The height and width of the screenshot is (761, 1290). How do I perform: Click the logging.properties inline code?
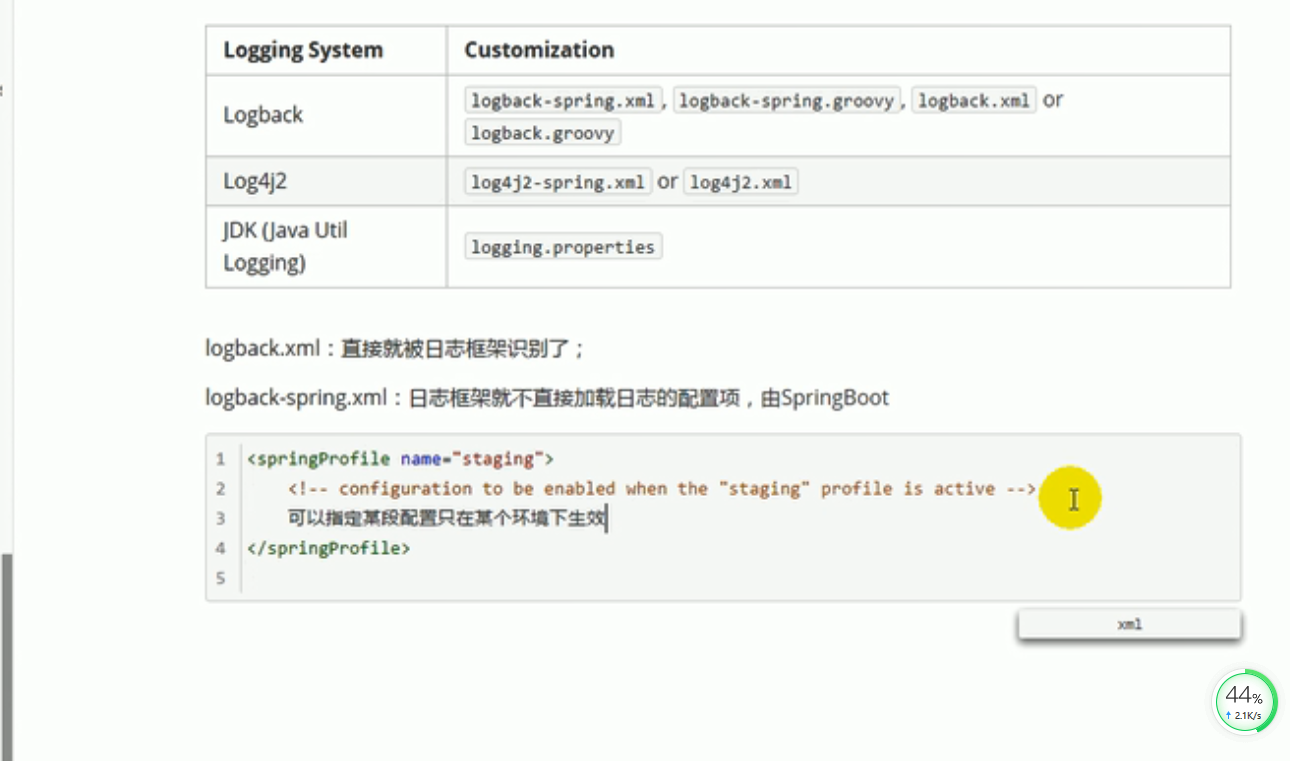coord(563,247)
